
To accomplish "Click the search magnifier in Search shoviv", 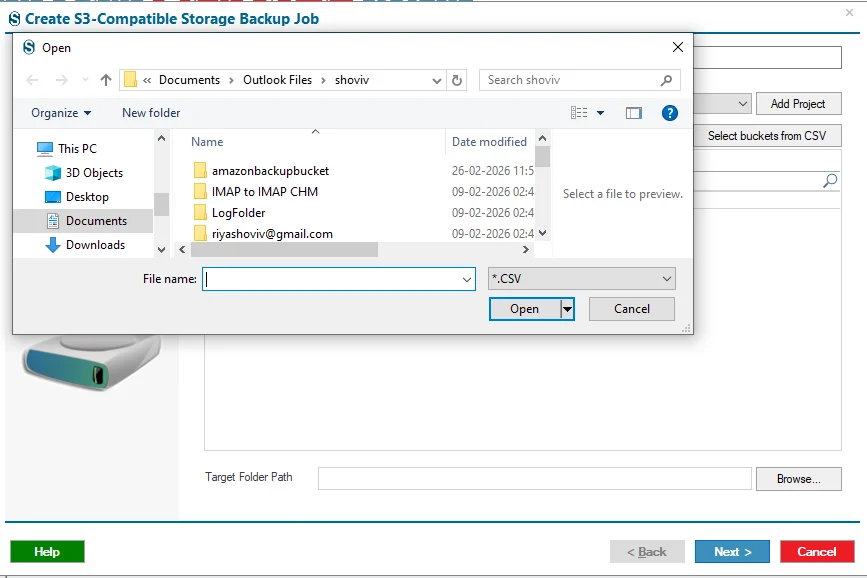I will coord(666,80).
